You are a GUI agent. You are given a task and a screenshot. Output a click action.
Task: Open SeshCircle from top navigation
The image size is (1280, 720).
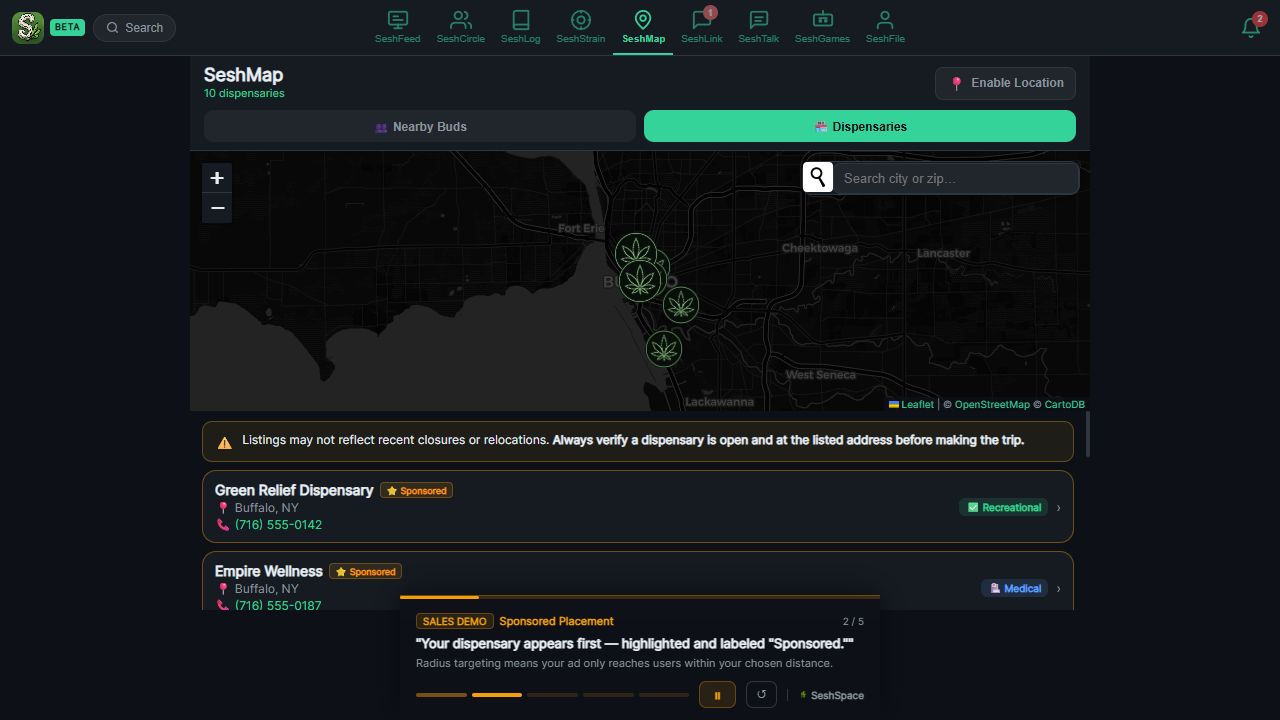click(460, 27)
